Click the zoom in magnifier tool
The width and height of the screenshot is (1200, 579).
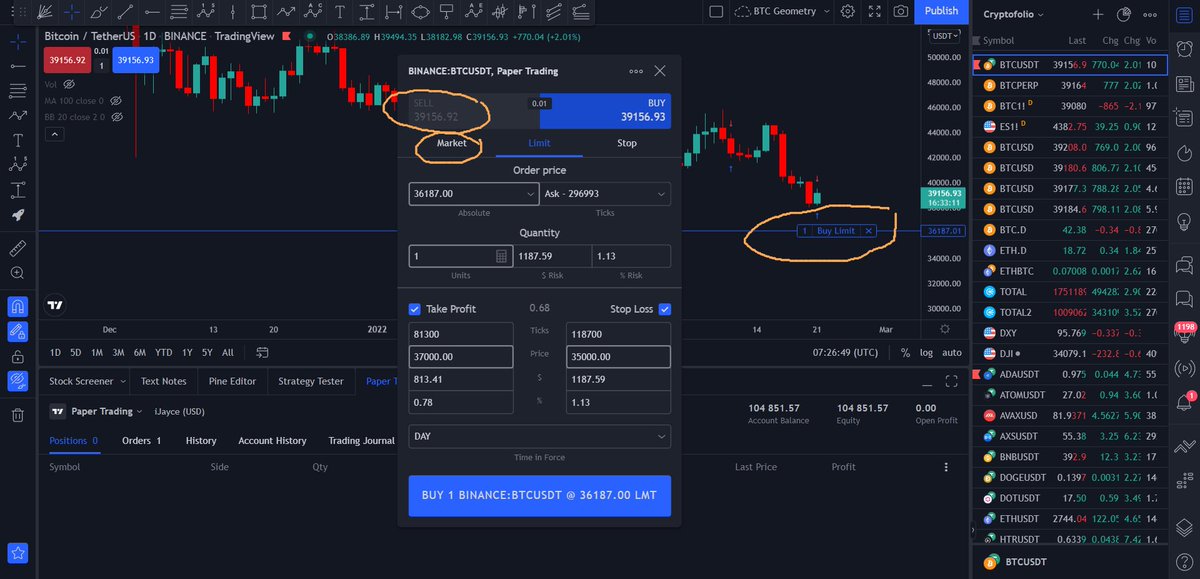point(18,273)
